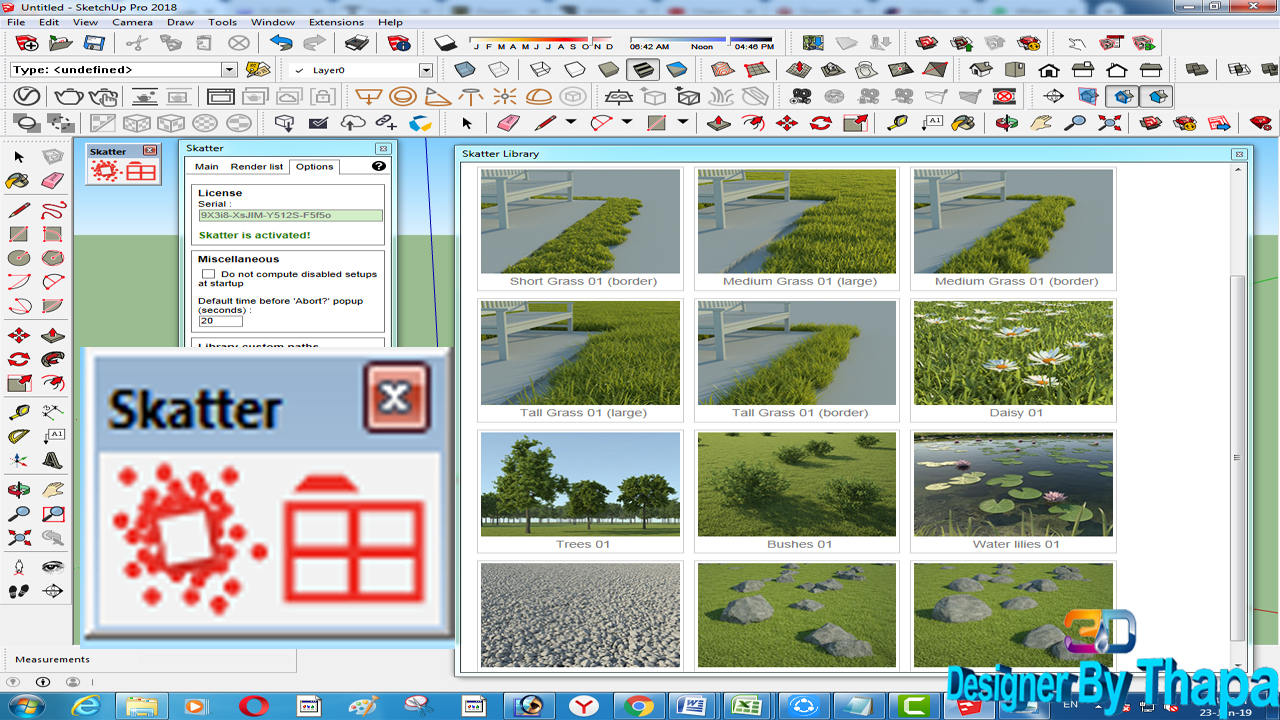Select Sandbox Smoove tool

click(x=798, y=70)
